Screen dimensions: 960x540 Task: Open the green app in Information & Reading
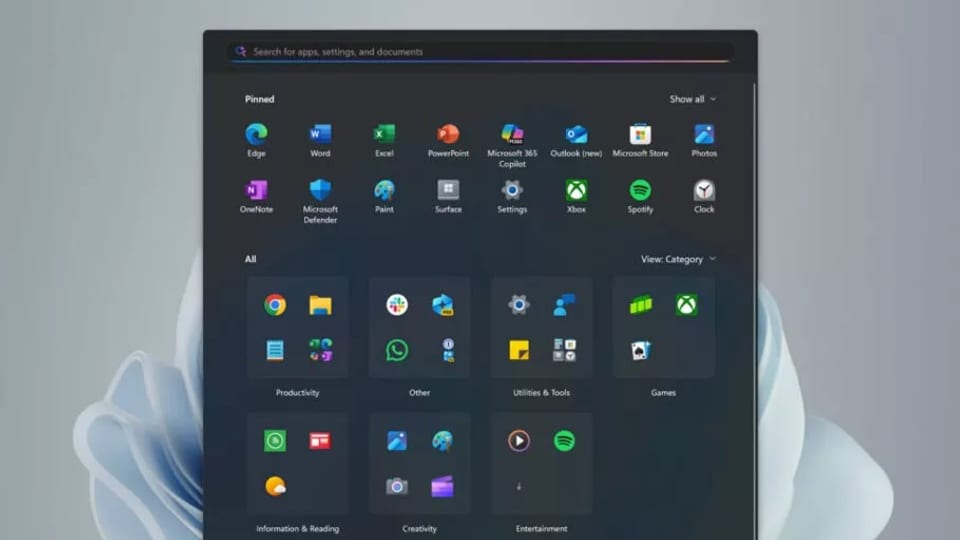pyautogui.click(x=275, y=441)
